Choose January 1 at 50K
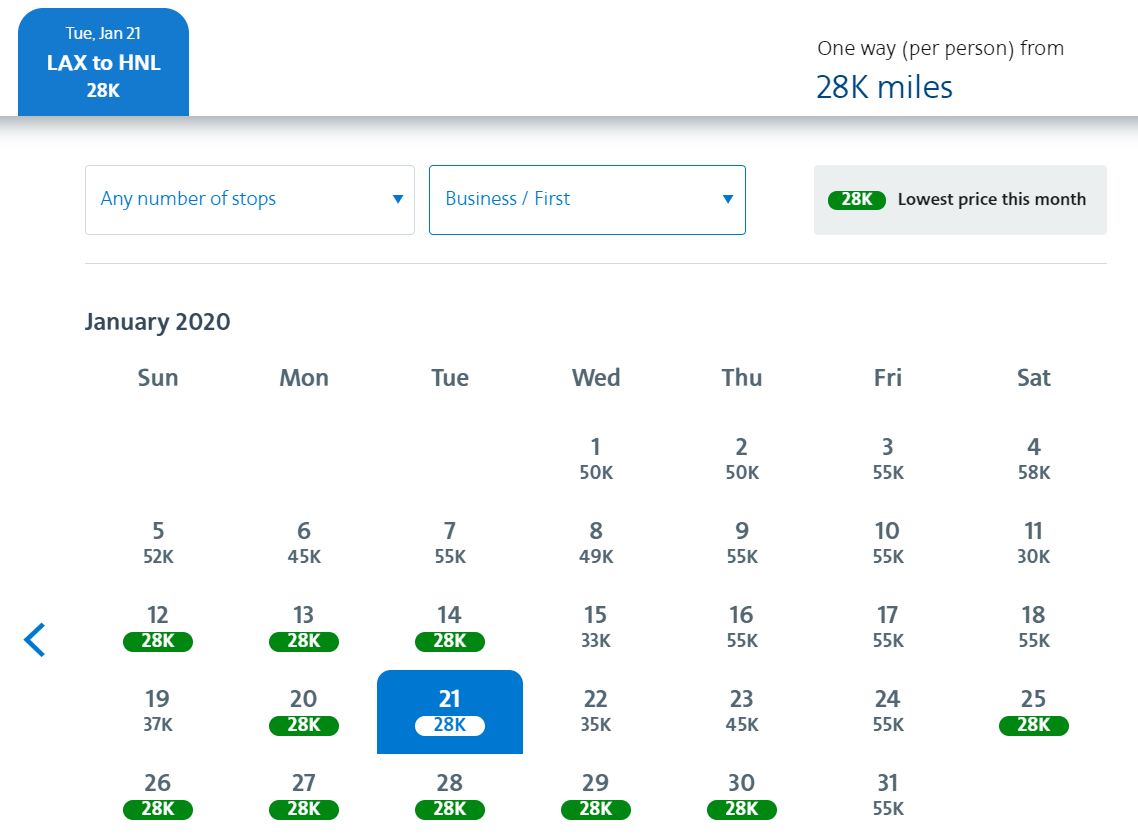 pyautogui.click(x=596, y=459)
